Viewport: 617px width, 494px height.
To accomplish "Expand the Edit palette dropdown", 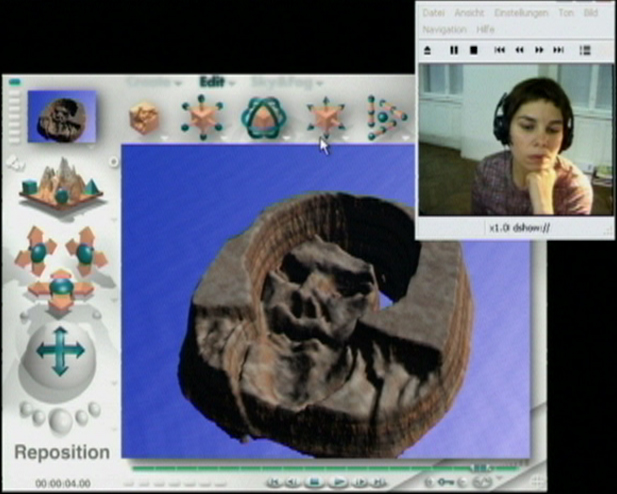I will click(x=215, y=82).
